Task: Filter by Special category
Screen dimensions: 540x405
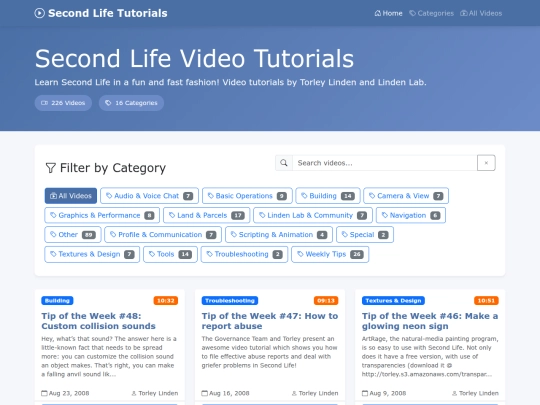Action: [365, 235]
